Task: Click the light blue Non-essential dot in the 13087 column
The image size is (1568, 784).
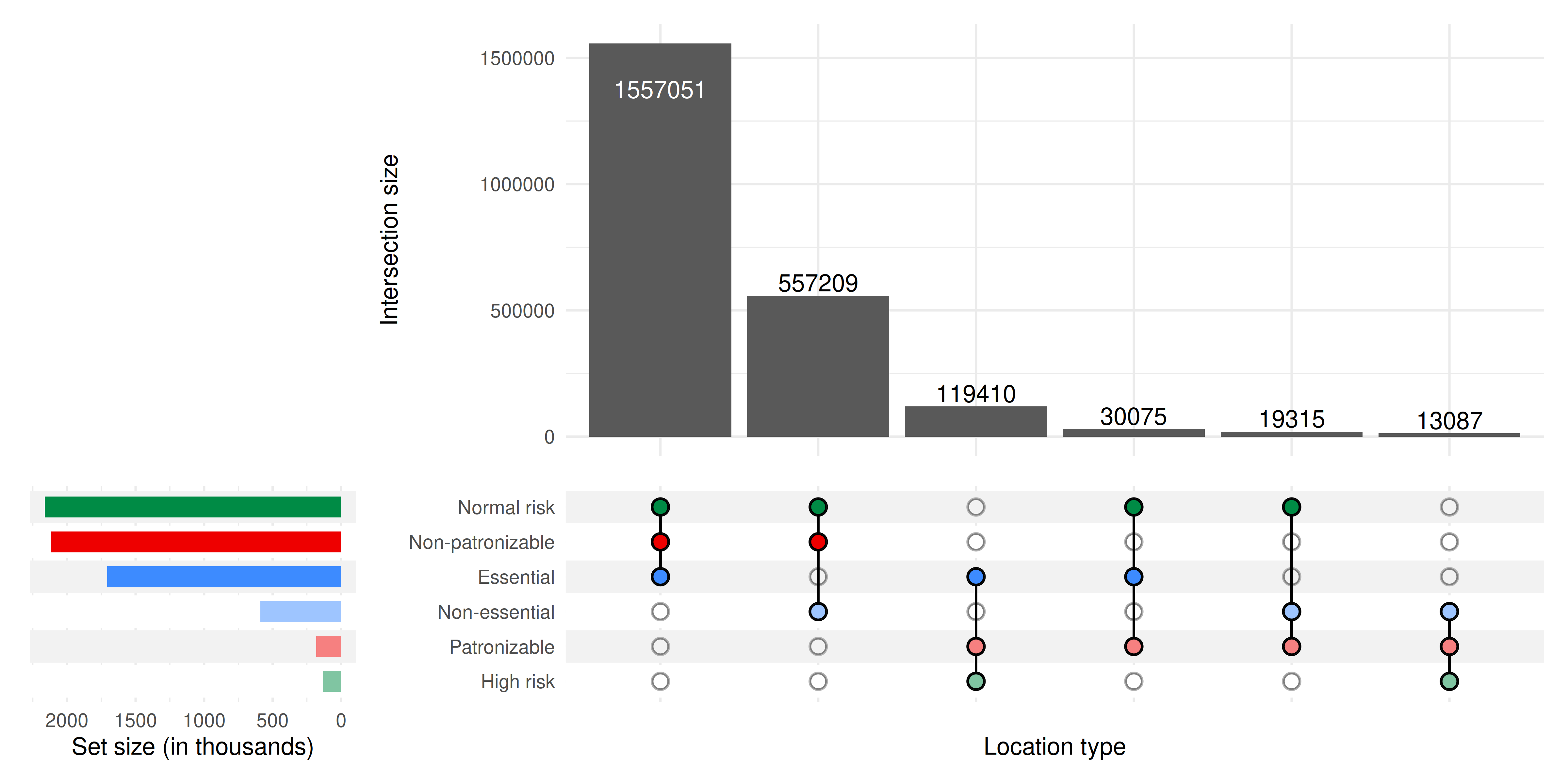Action: 1449,611
